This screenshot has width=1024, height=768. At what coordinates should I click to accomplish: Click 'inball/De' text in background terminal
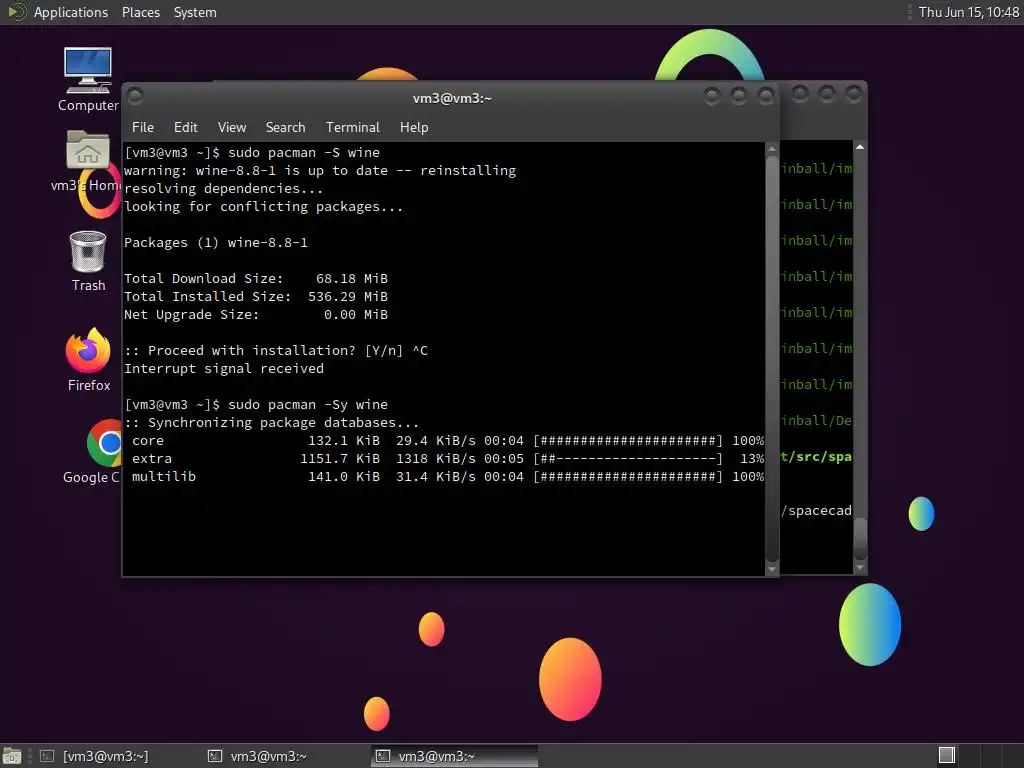pyautogui.click(x=816, y=421)
